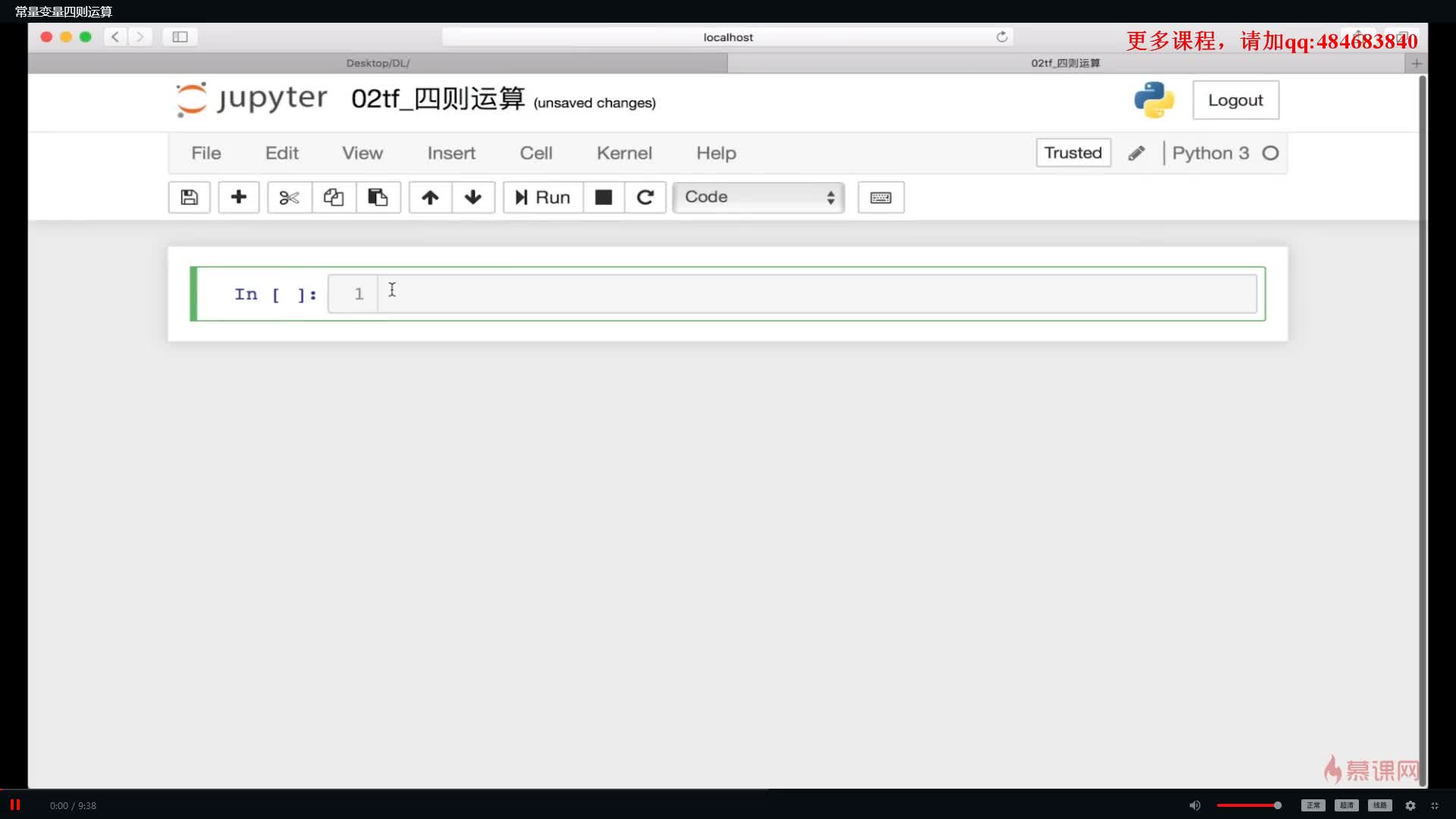
Task: Toggle the browser sidebar icon
Action: [180, 36]
